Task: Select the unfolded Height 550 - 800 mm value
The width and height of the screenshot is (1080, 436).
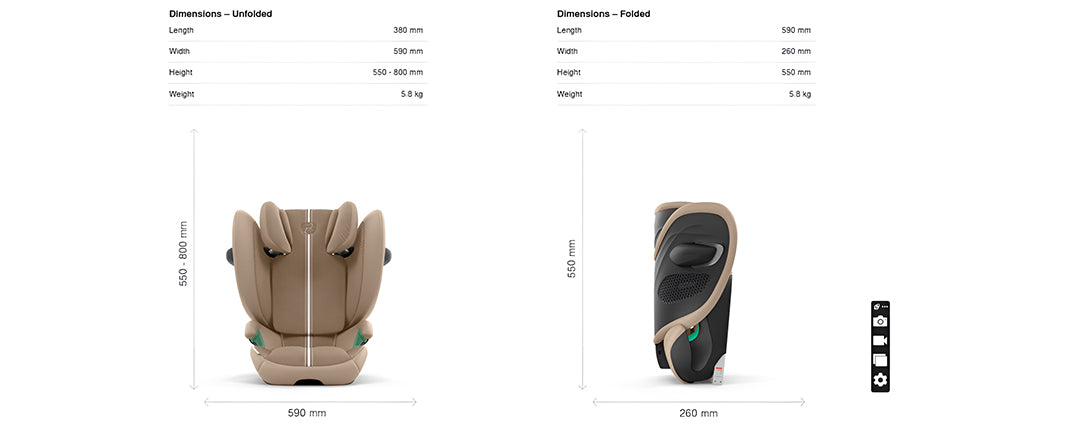Action: point(398,72)
